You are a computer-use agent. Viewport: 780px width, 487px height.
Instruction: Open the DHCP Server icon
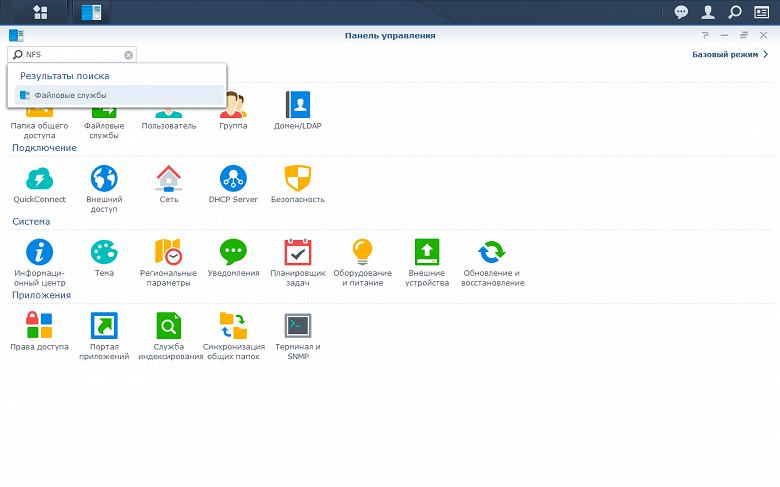coord(233,179)
